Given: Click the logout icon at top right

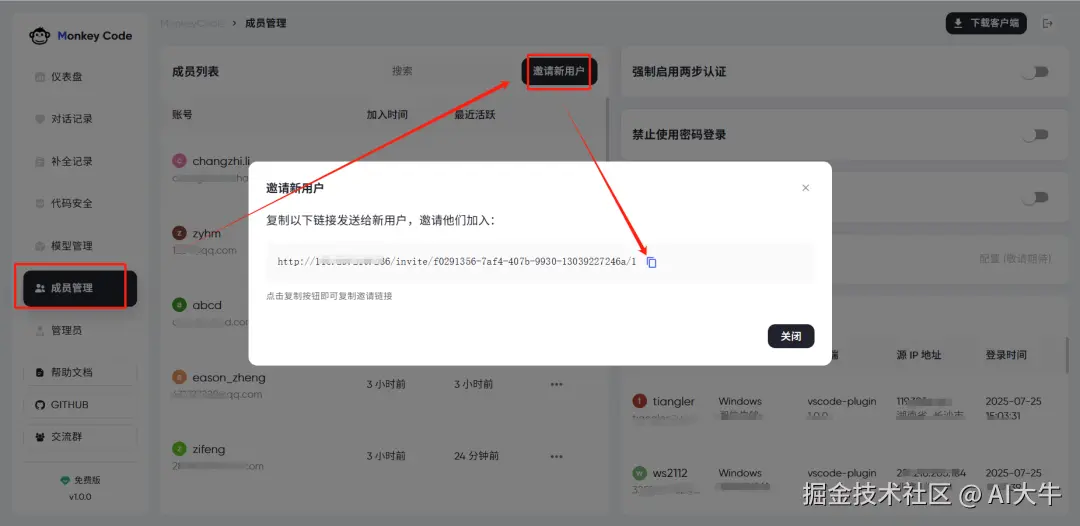Looking at the screenshot, I should click(1048, 23).
